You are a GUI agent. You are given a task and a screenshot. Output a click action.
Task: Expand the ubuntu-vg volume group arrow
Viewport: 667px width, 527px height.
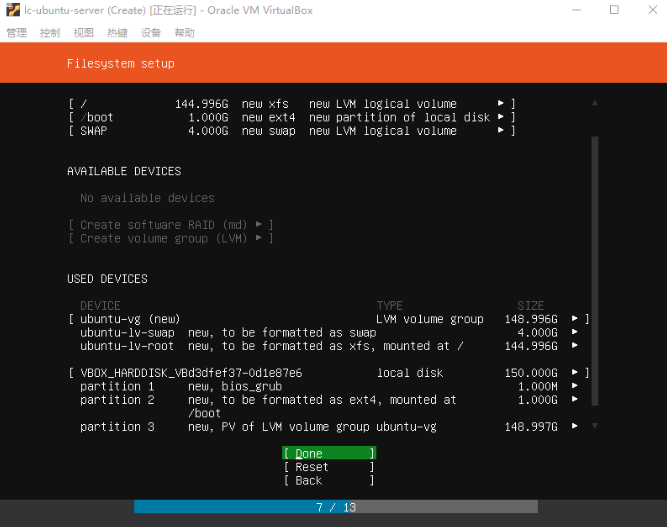[x=575, y=319]
